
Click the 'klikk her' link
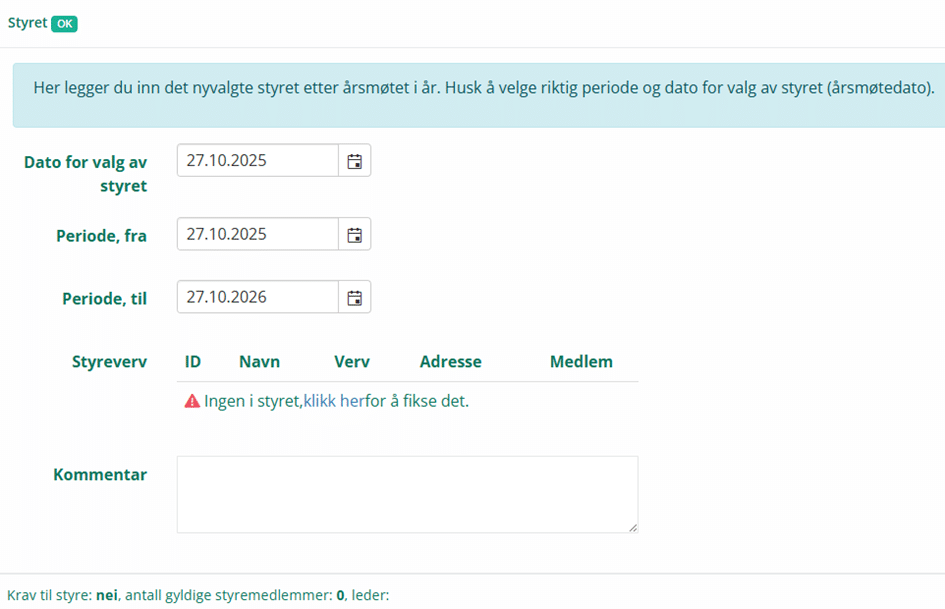(x=333, y=401)
